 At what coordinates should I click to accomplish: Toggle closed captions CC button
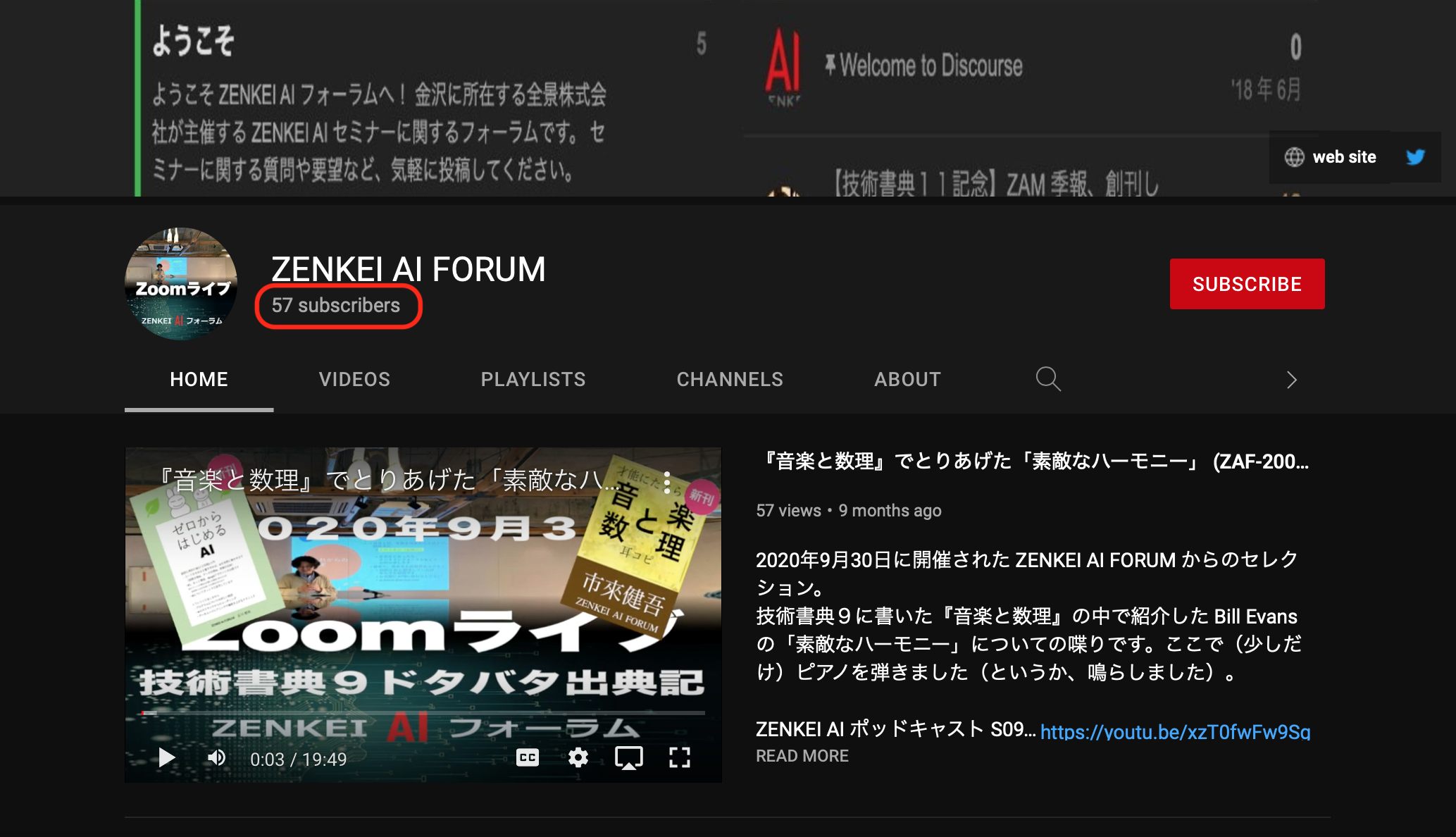coord(528,757)
